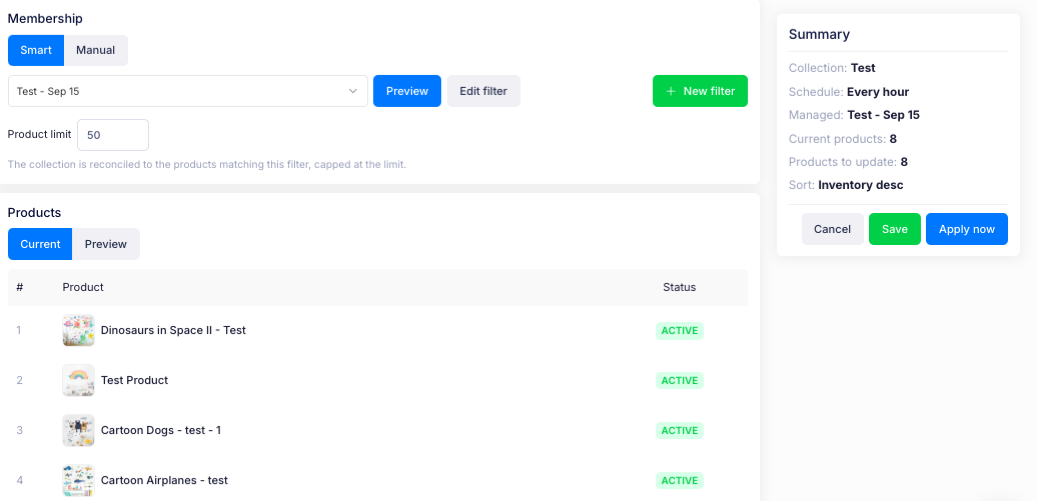This screenshot has height=501, width=1038.
Task: Click the plus icon on New filter
Action: point(671,91)
